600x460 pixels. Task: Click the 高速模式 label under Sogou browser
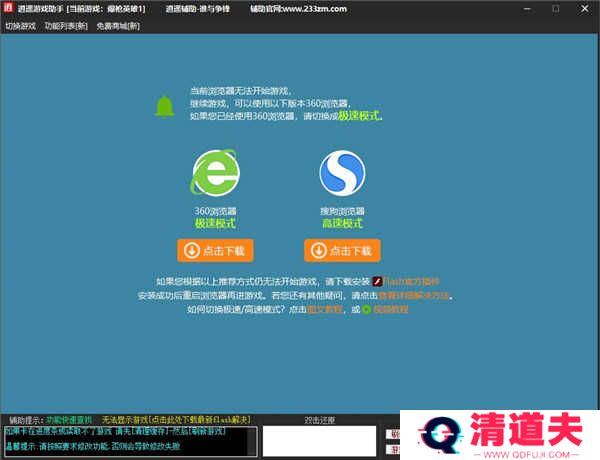(343, 224)
